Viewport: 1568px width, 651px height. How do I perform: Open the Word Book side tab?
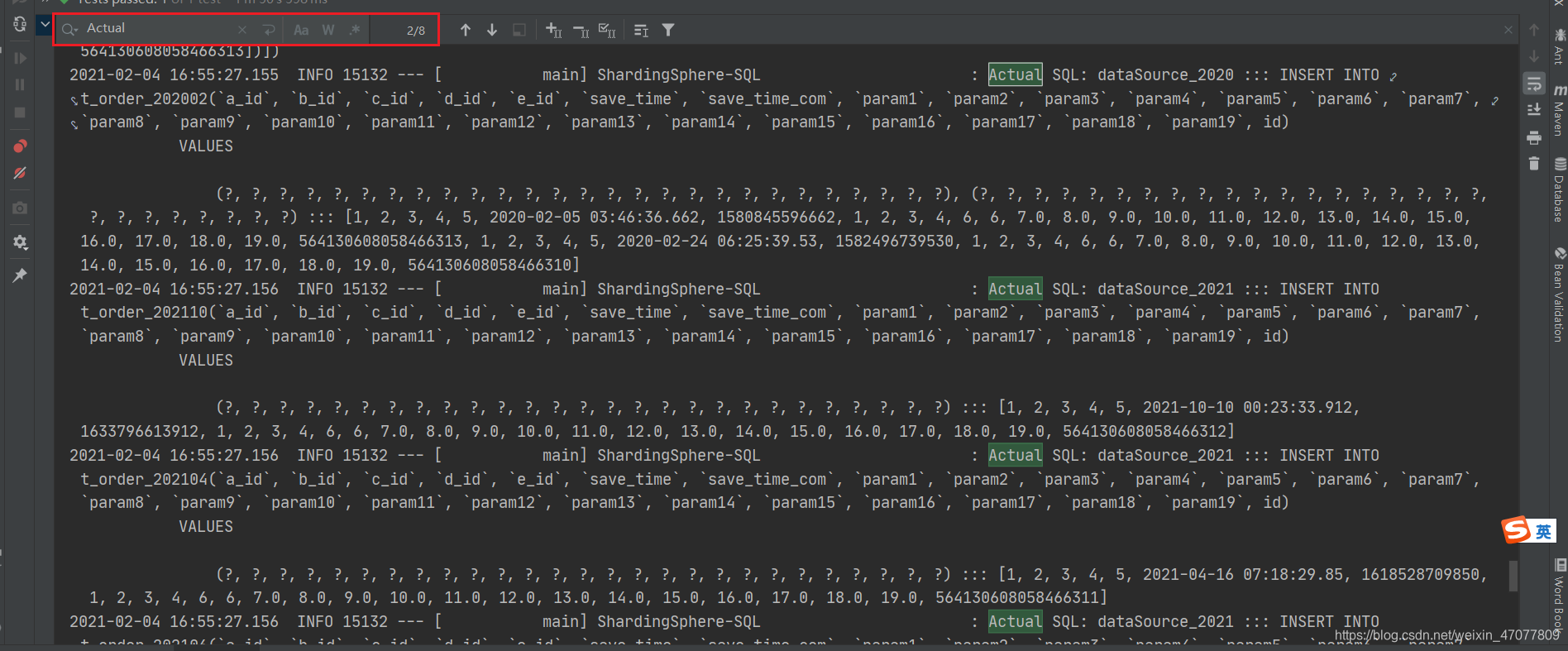click(x=1560, y=596)
